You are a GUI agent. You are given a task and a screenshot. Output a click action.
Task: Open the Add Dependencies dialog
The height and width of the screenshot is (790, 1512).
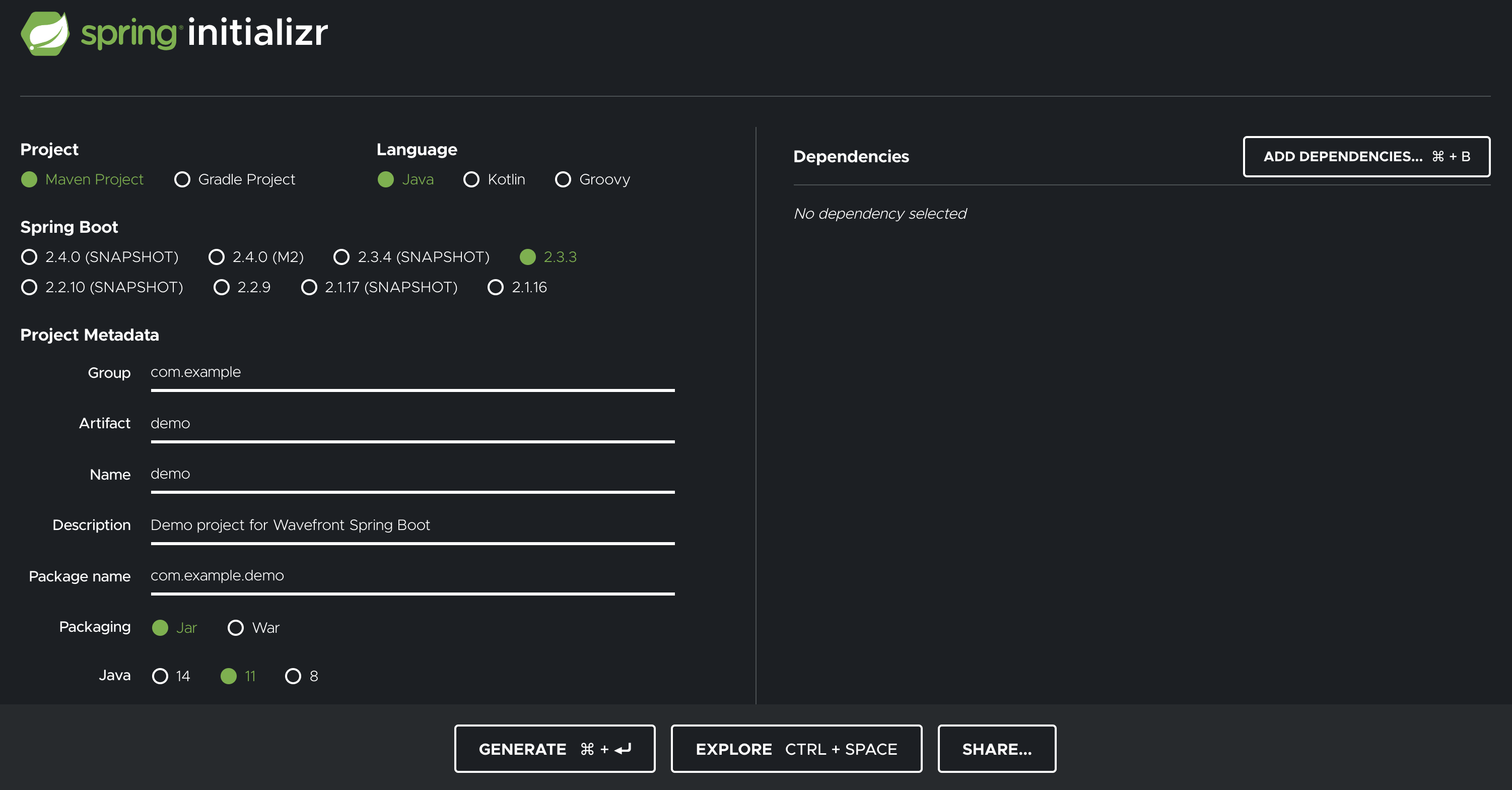click(1366, 157)
